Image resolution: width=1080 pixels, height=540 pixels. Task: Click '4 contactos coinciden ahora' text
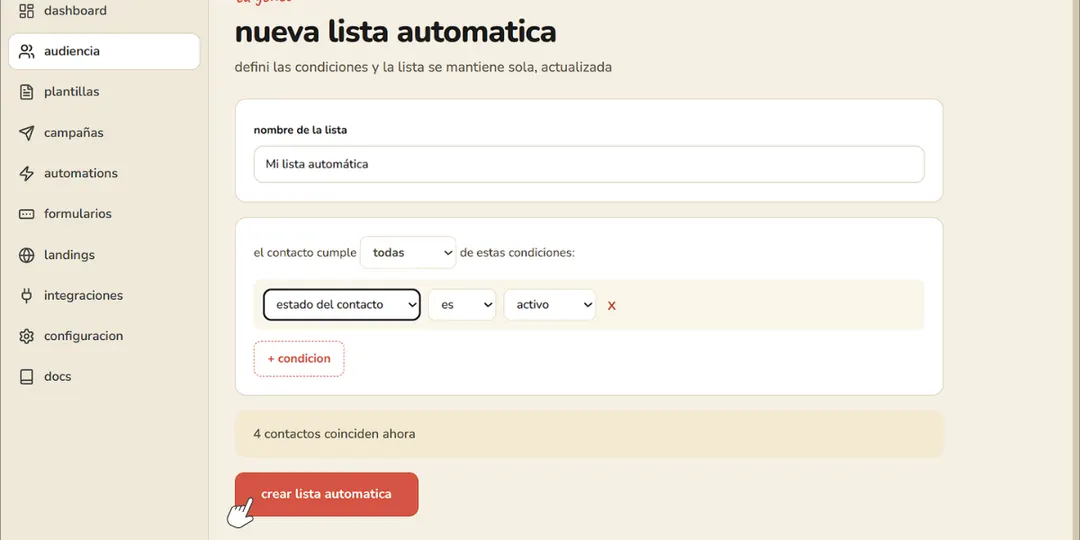(334, 434)
